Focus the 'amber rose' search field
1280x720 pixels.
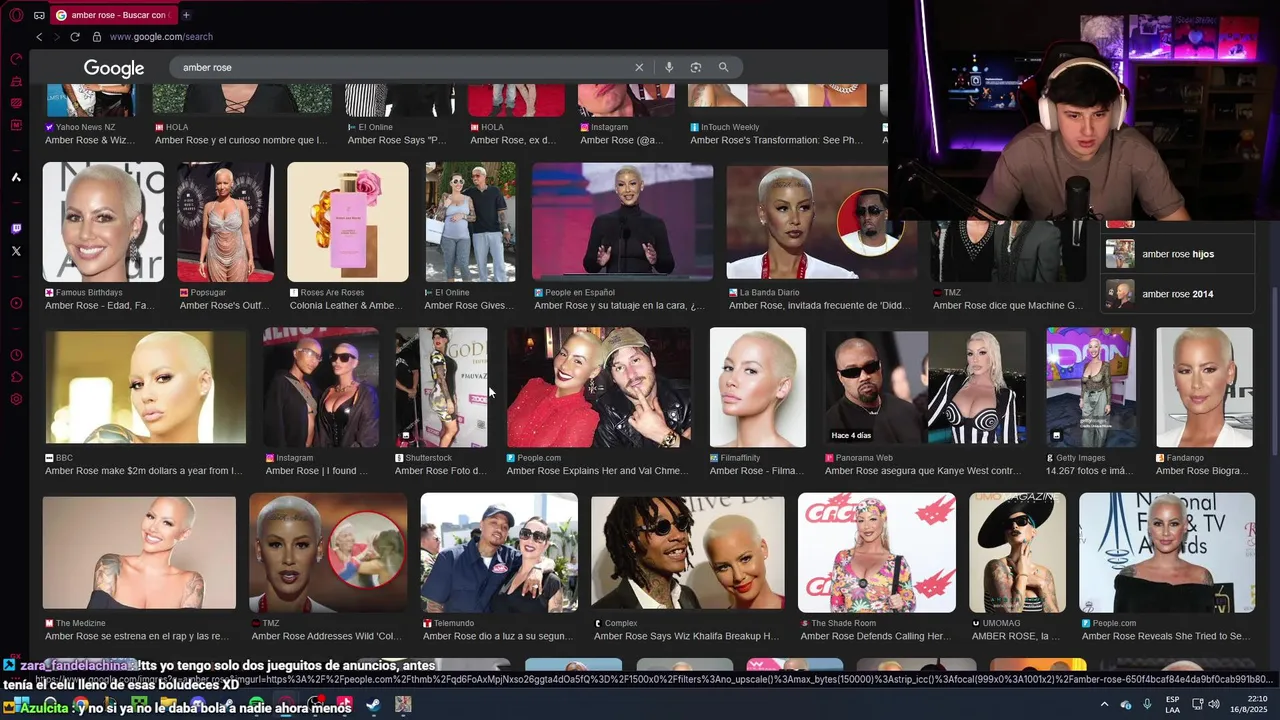(x=400, y=67)
